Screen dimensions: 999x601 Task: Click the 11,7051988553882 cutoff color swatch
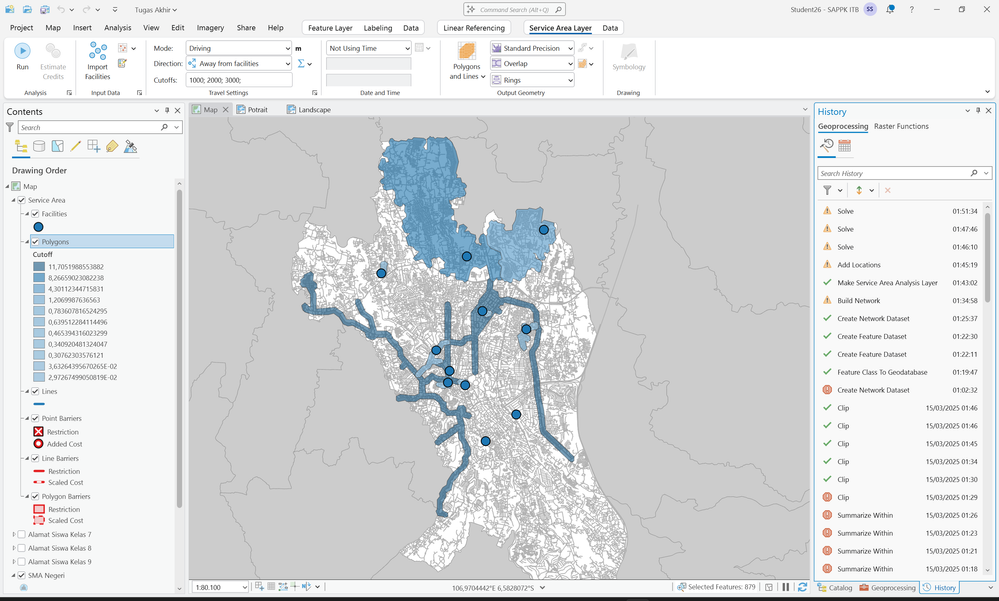click(x=39, y=266)
